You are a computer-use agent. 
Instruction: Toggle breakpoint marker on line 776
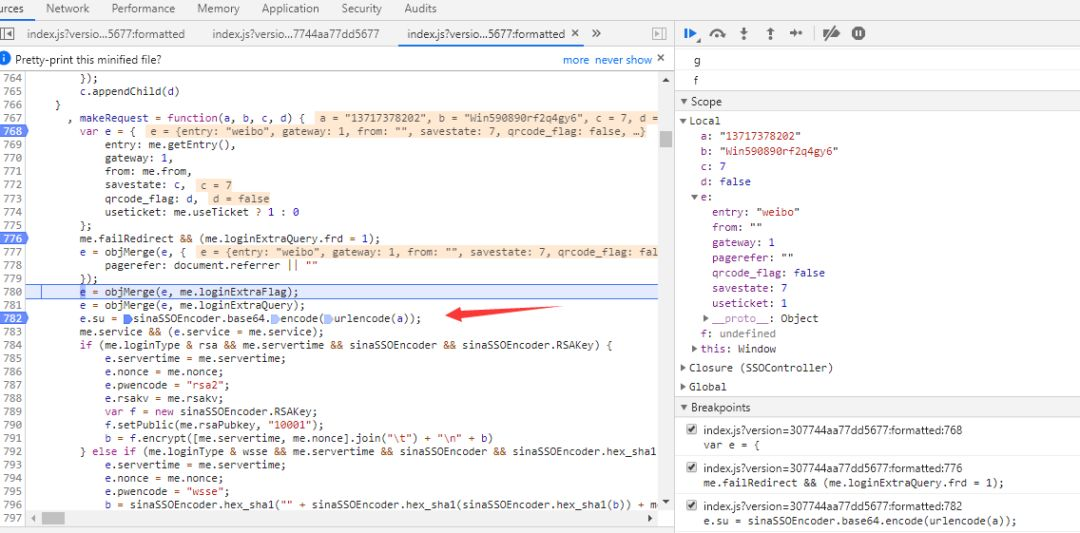[13, 238]
